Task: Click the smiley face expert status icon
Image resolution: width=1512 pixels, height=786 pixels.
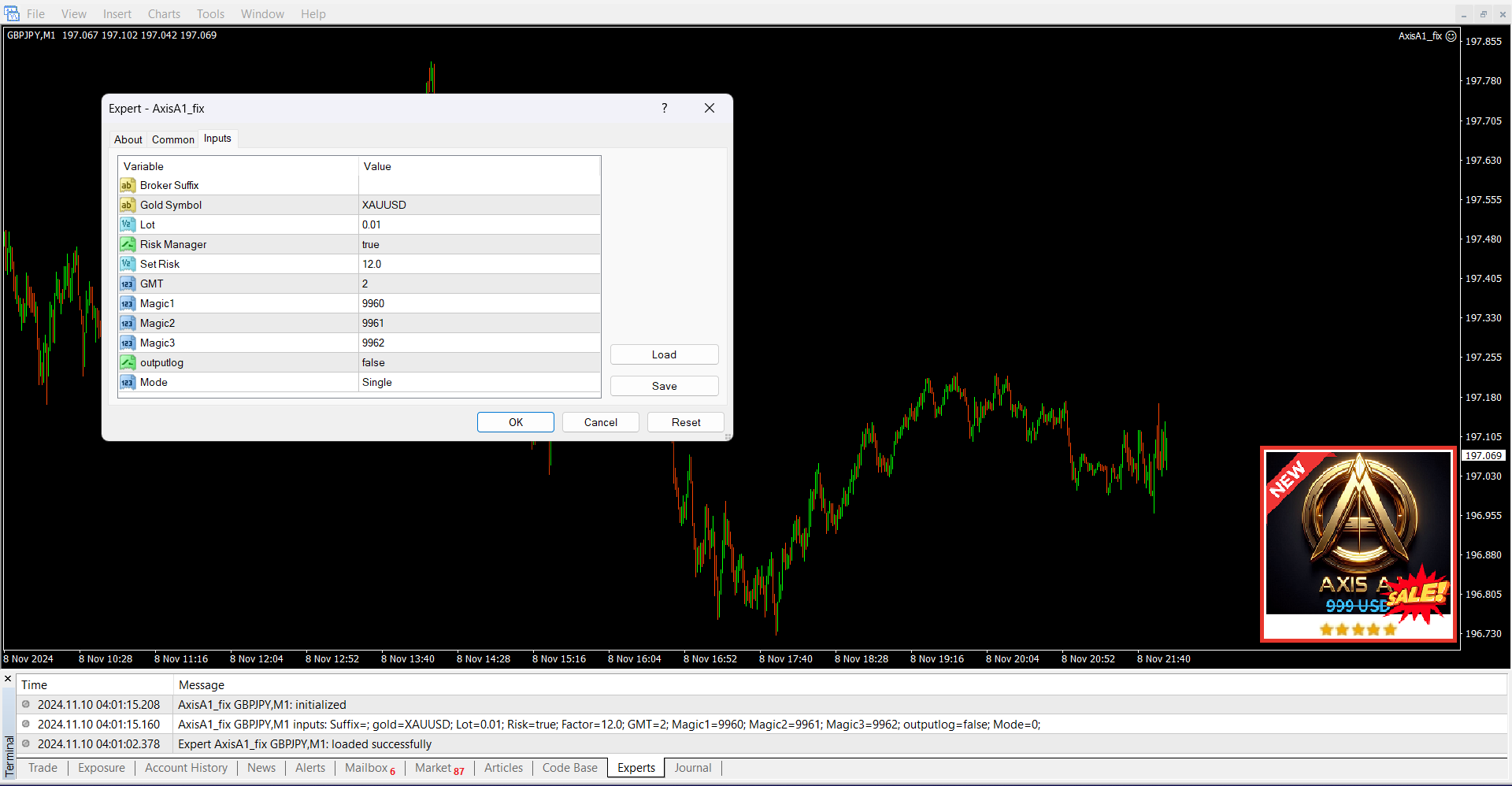Action: (1451, 36)
